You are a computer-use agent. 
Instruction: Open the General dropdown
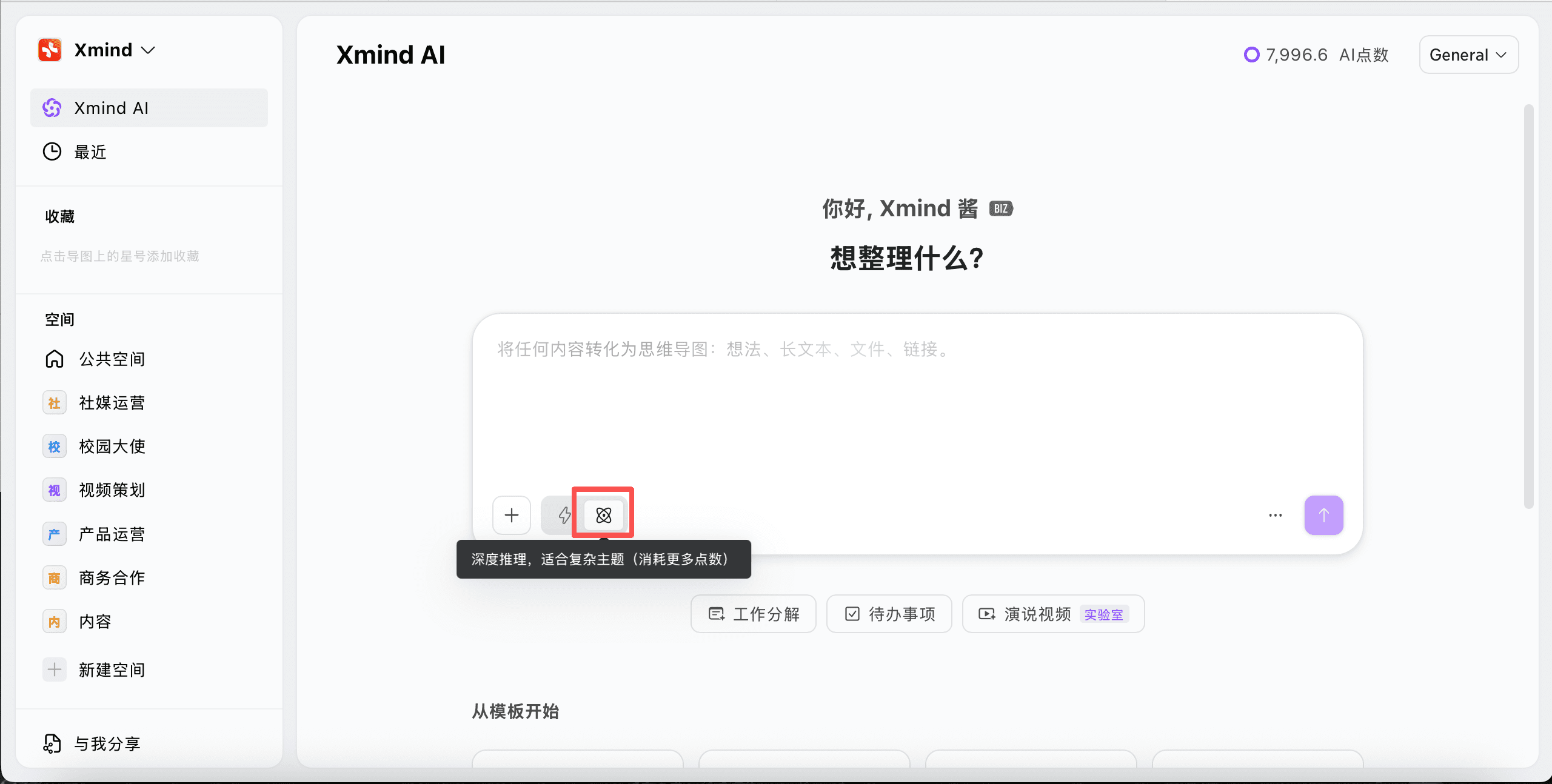click(1468, 55)
